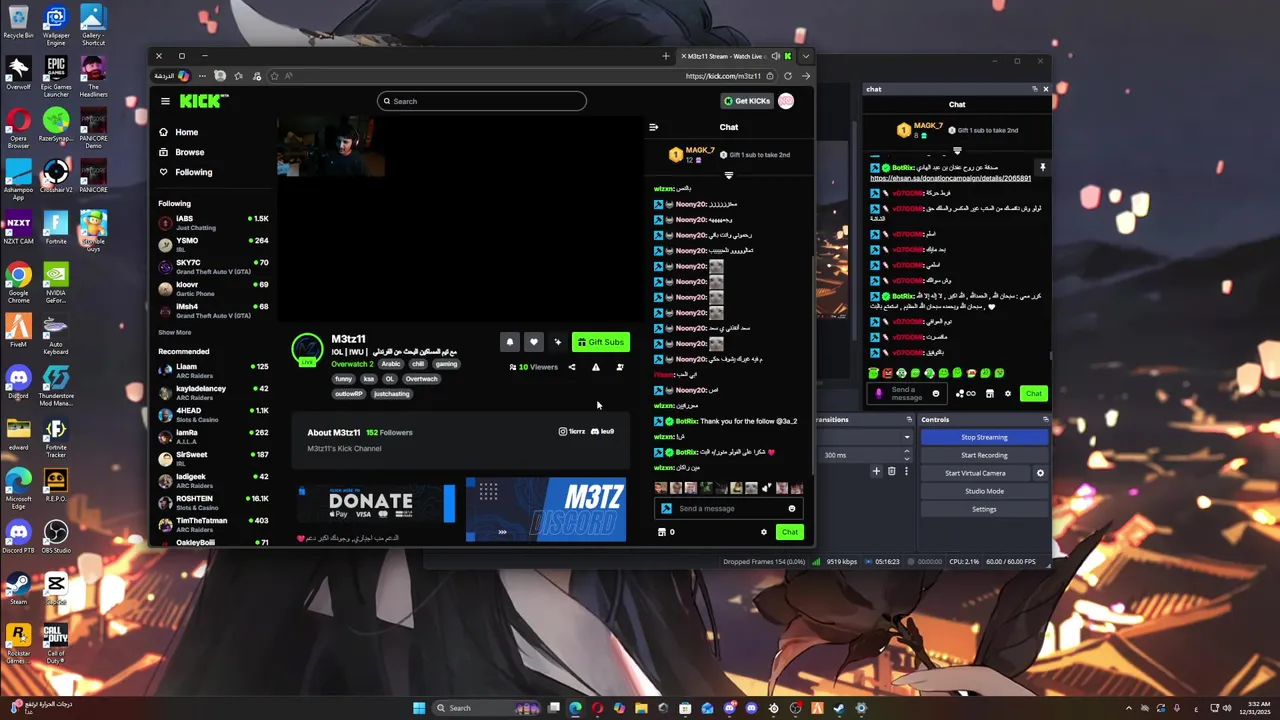Image resolution: width=1280 pixels, height=720 pixels.
Task: Expand Following list with Show More
Action: [174, 332]
